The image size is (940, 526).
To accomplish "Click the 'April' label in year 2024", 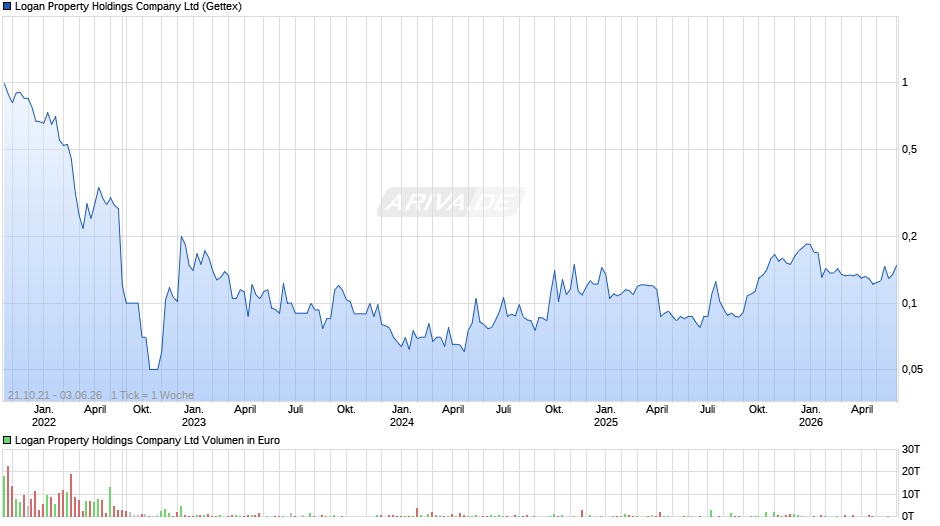I will [453, 410].
